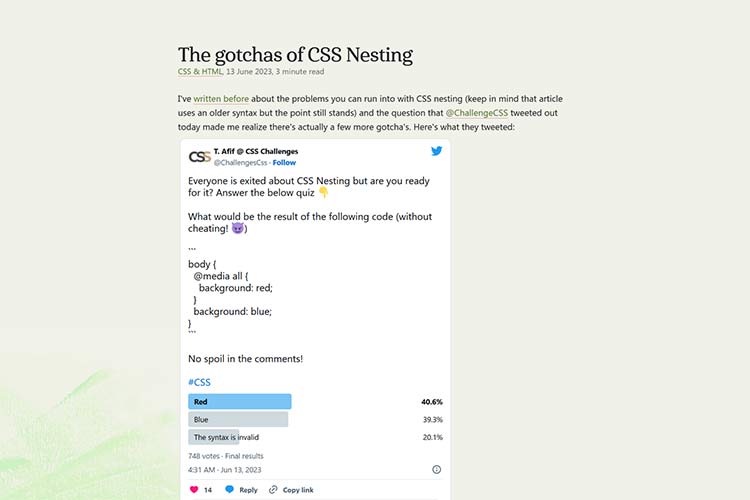Click T. Afif @ CSS Challenges name
750x500 pixels.
255,151
